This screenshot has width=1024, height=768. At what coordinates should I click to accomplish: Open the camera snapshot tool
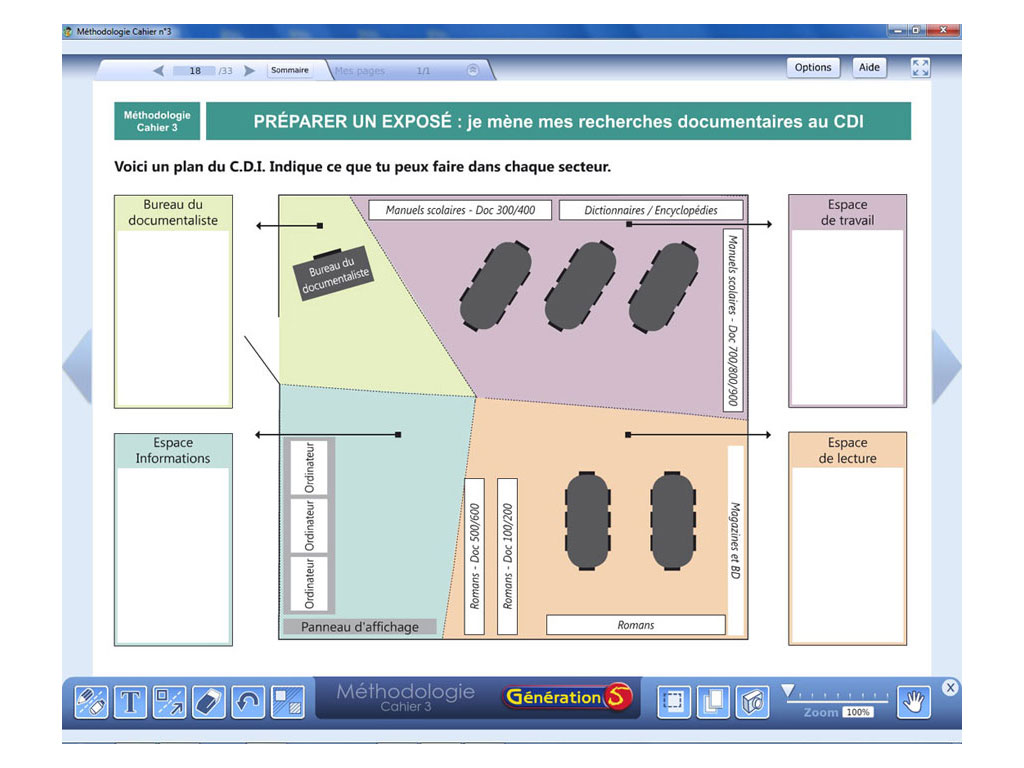point(752,702)
